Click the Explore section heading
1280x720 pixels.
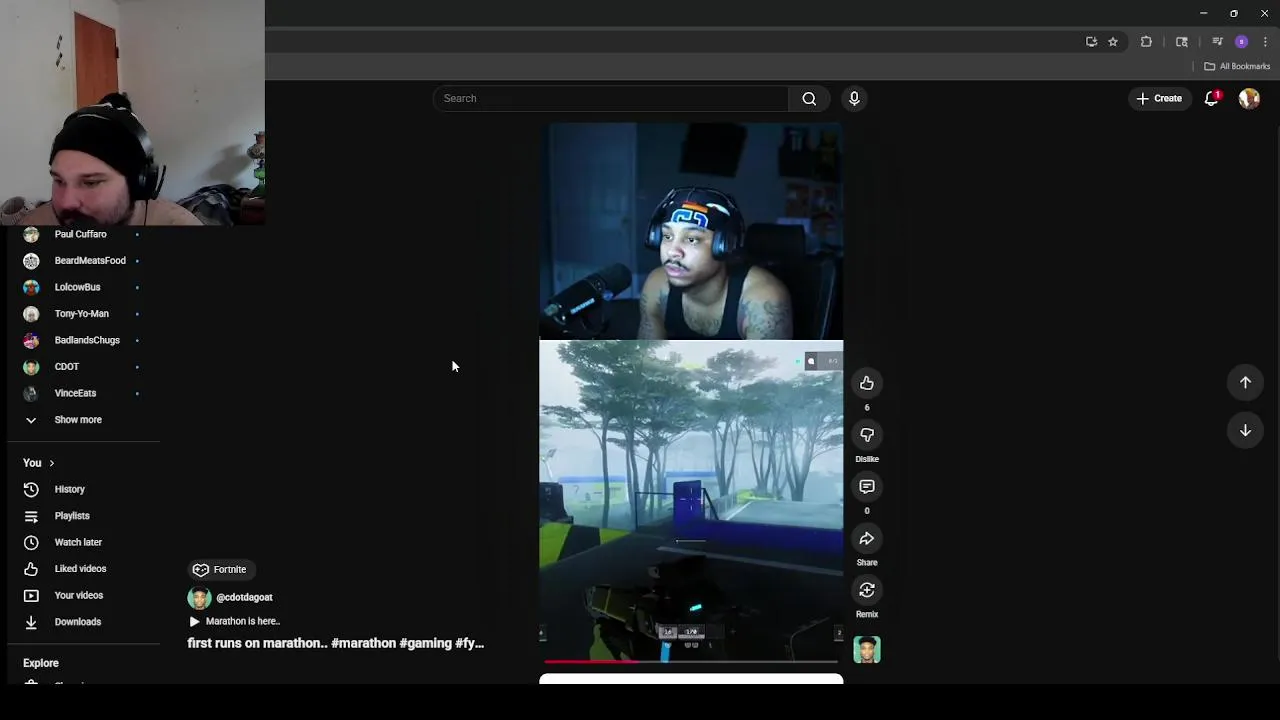click(41, 663)
